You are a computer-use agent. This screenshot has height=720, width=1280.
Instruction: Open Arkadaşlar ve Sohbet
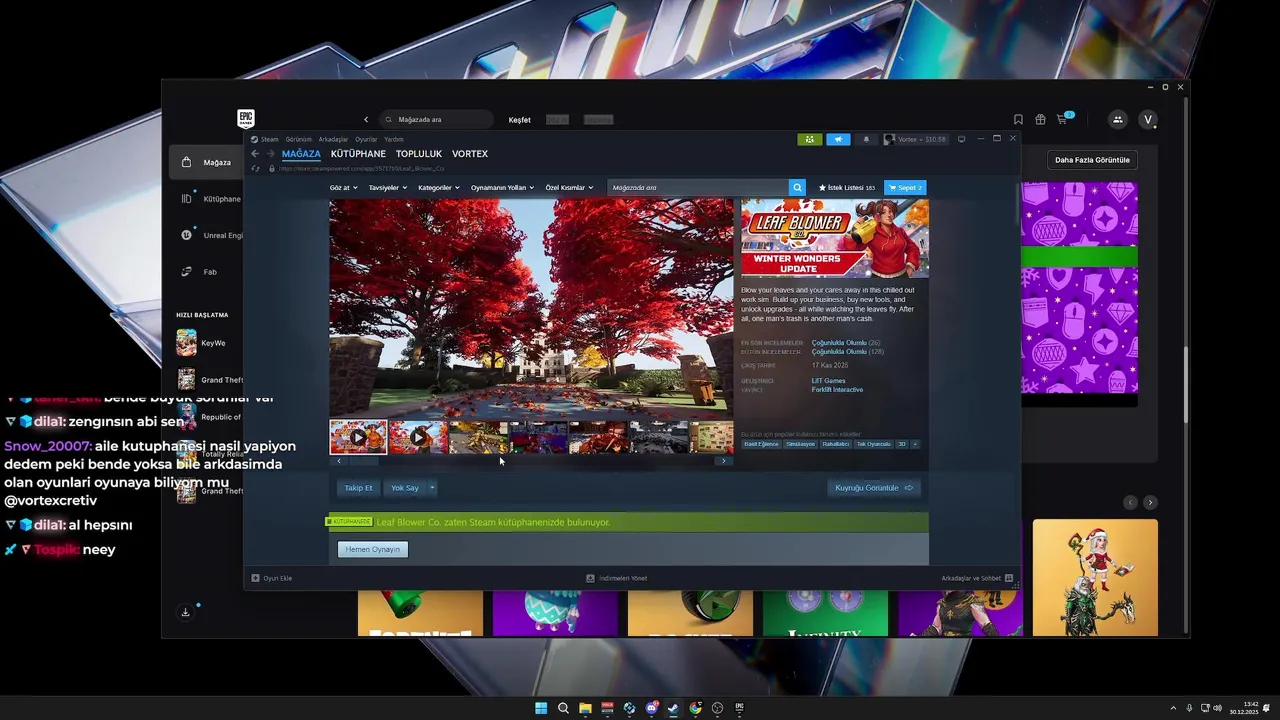coord(977,578)
